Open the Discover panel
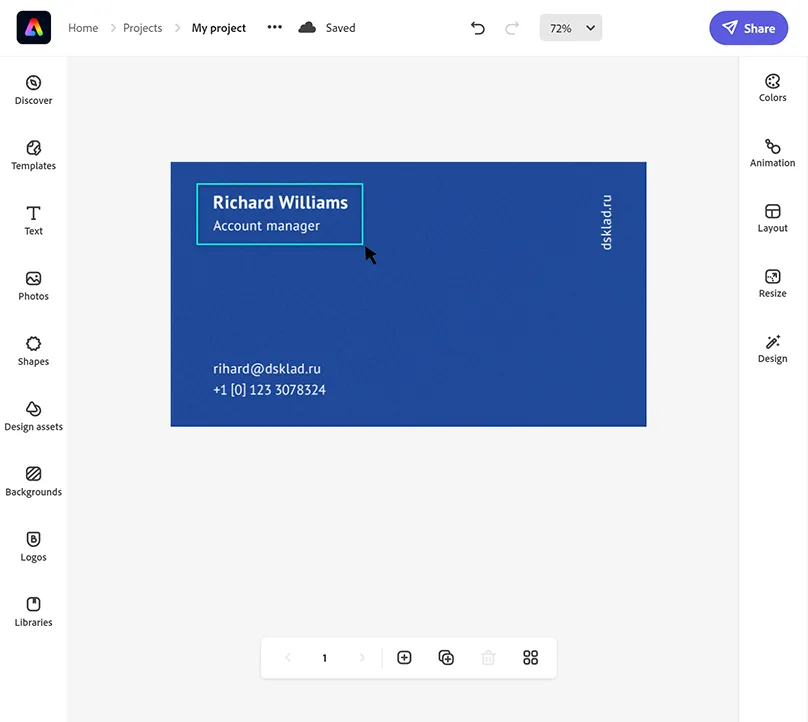808x722 pixels. [33, 89]
